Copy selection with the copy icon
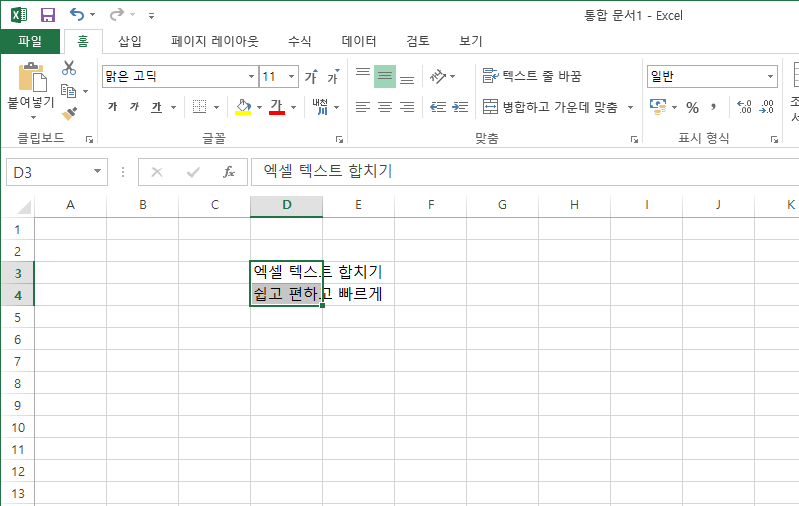 point(69,91)
